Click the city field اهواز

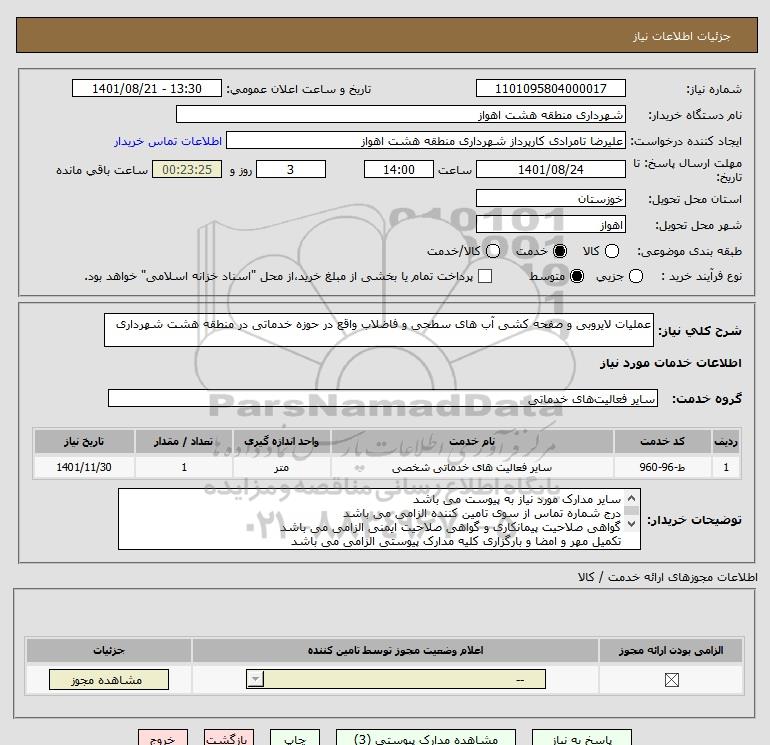pos(550,224)
